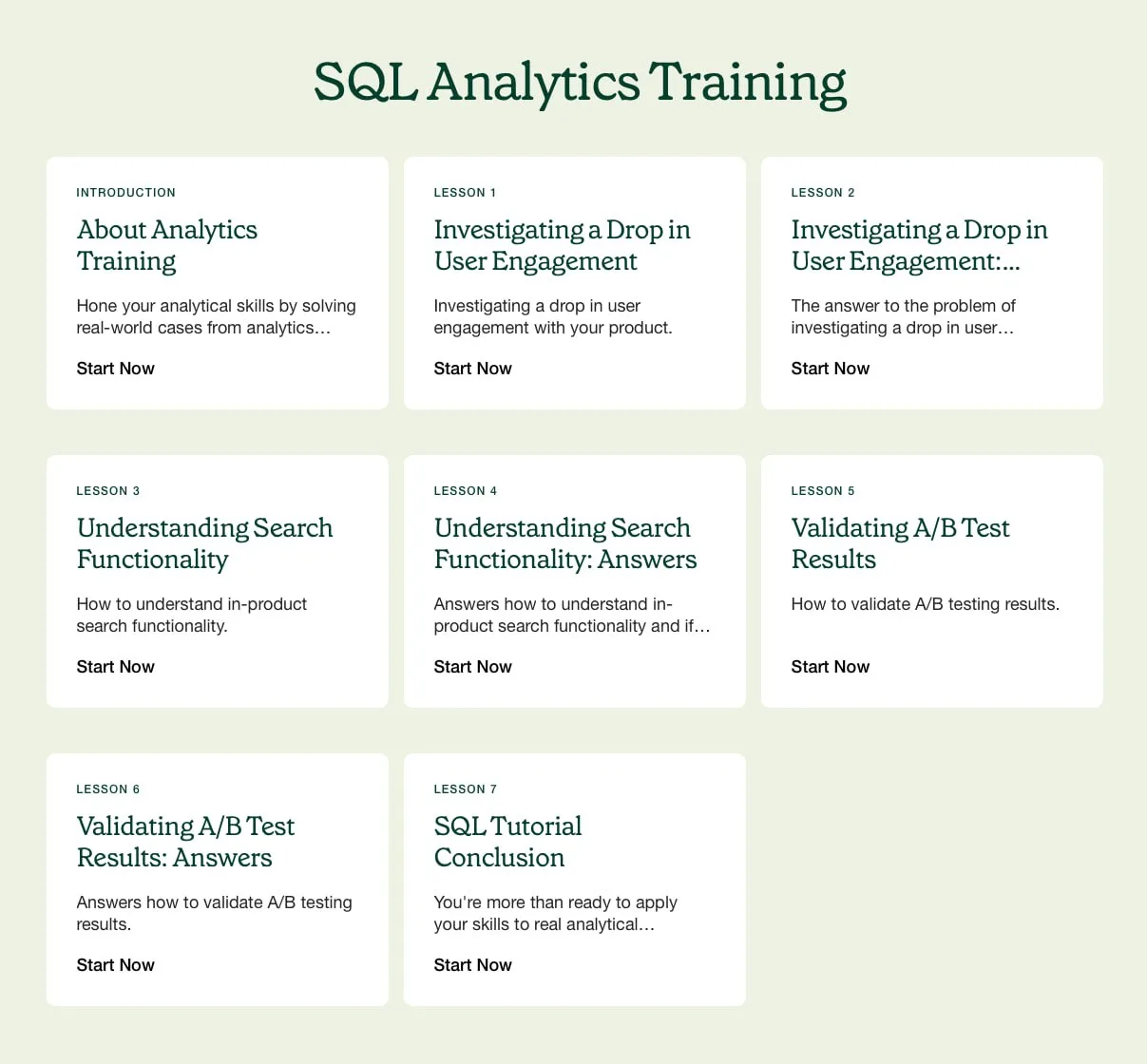This screenshot has height=1064, width=1147.
Task: Click the LESSON 7 label
Action: click(x=465, y=789)
